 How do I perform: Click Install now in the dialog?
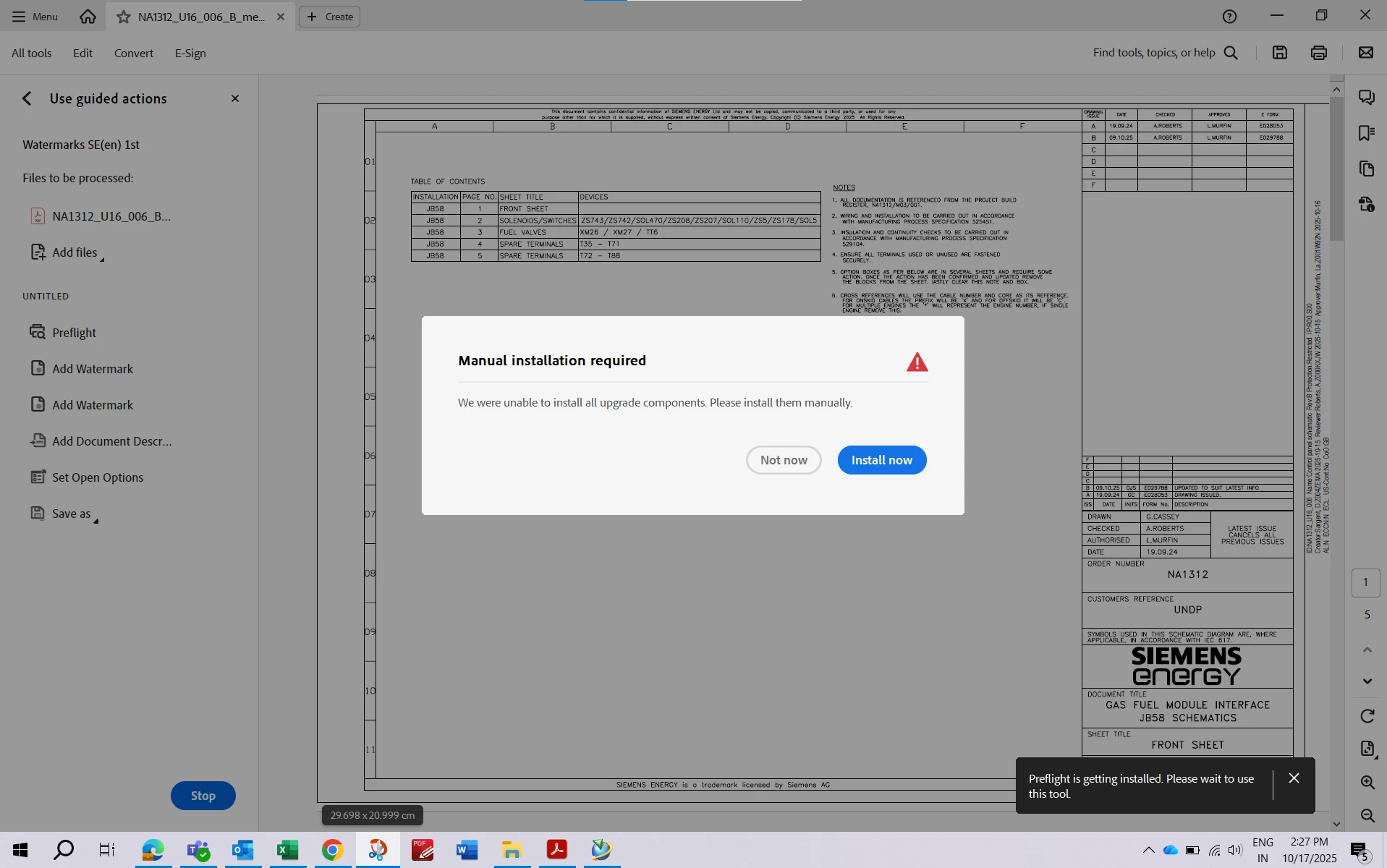point(881,460)
